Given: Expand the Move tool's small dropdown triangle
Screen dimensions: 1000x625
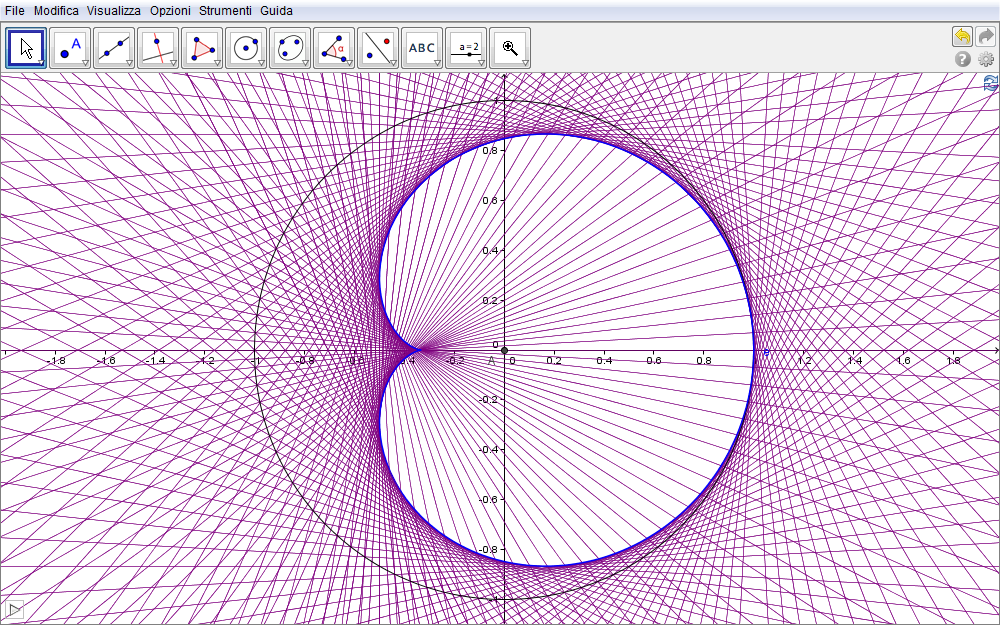Looking at the screenshot, I should (41, 63).
